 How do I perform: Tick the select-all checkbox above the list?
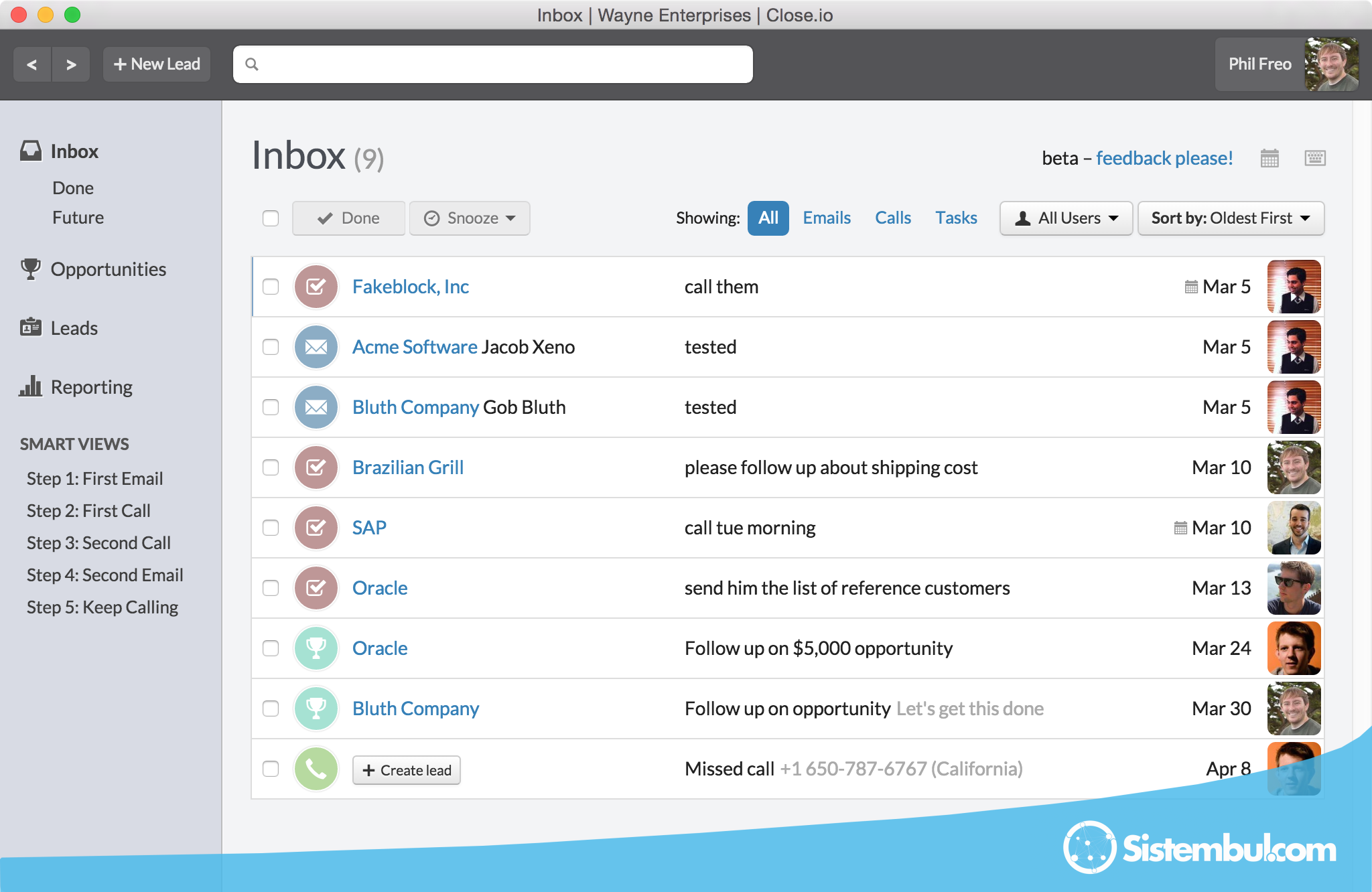point(271,218)
